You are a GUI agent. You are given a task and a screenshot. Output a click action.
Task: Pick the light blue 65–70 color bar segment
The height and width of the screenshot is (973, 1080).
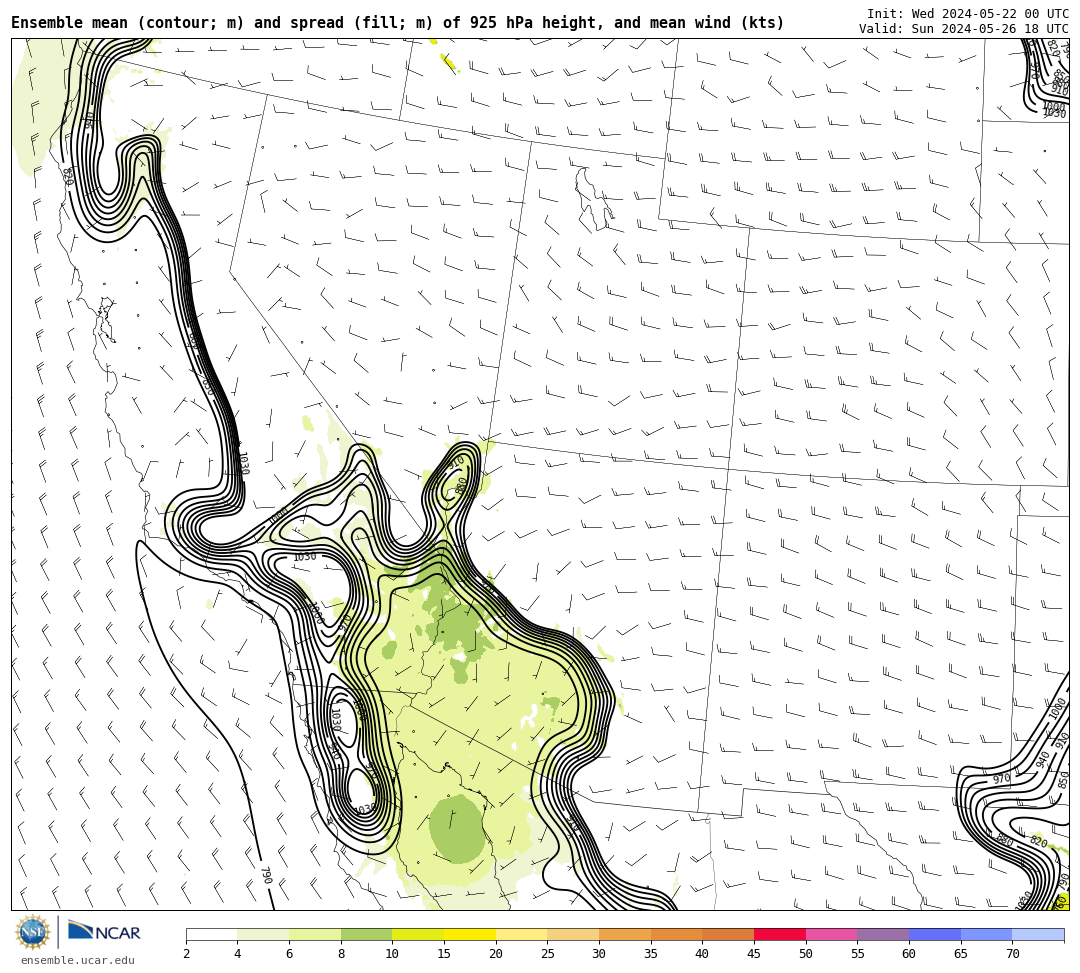coord(986,935)
